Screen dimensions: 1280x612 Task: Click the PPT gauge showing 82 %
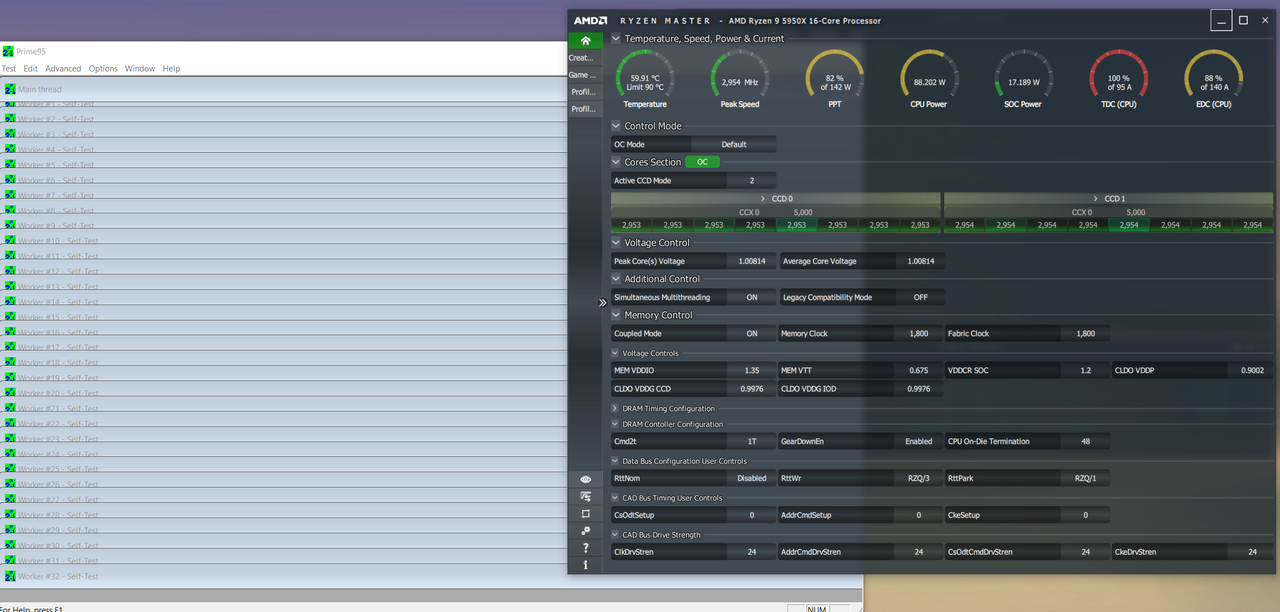point(835,79)
